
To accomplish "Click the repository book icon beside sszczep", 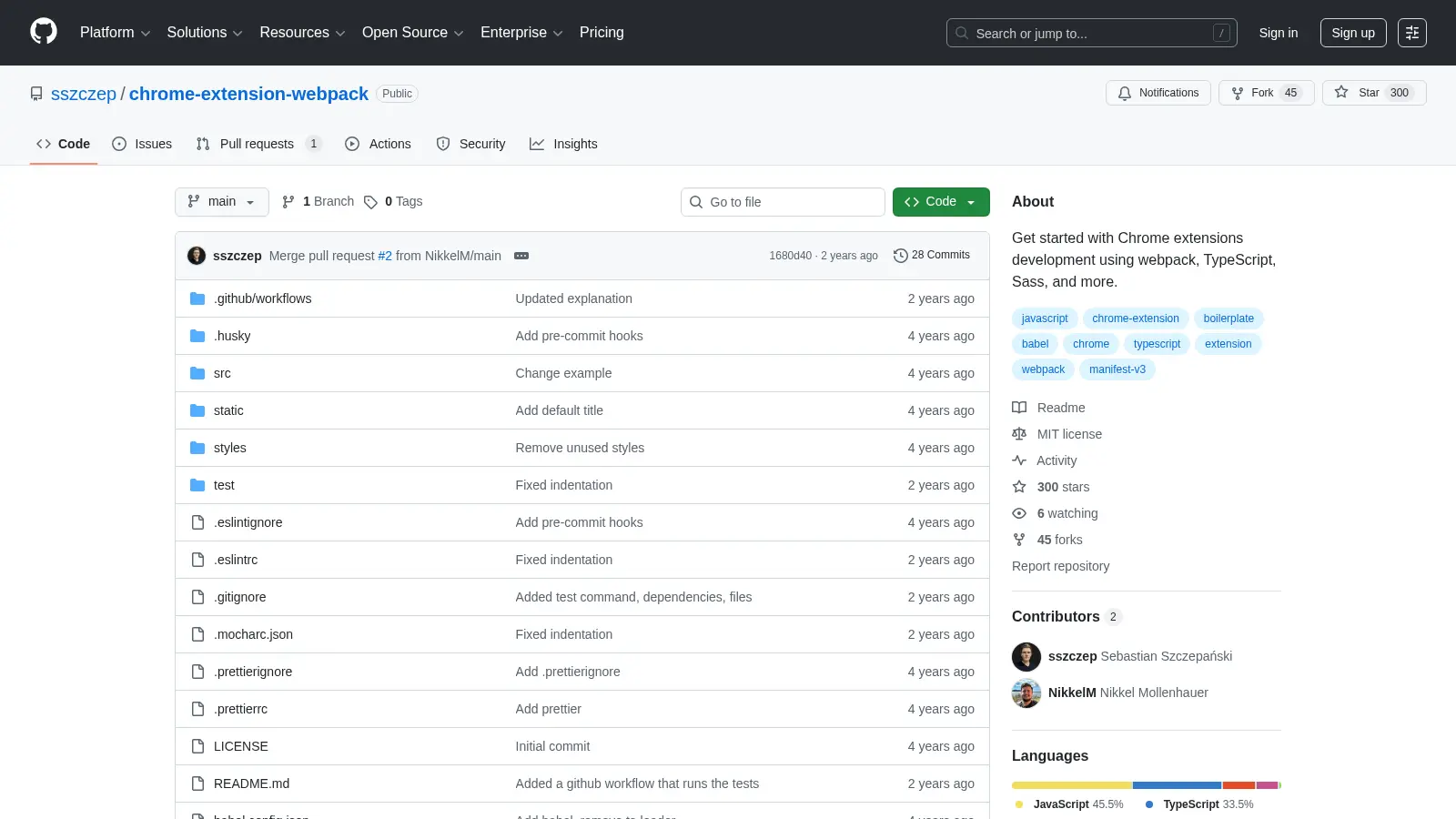I will (36, 94).
